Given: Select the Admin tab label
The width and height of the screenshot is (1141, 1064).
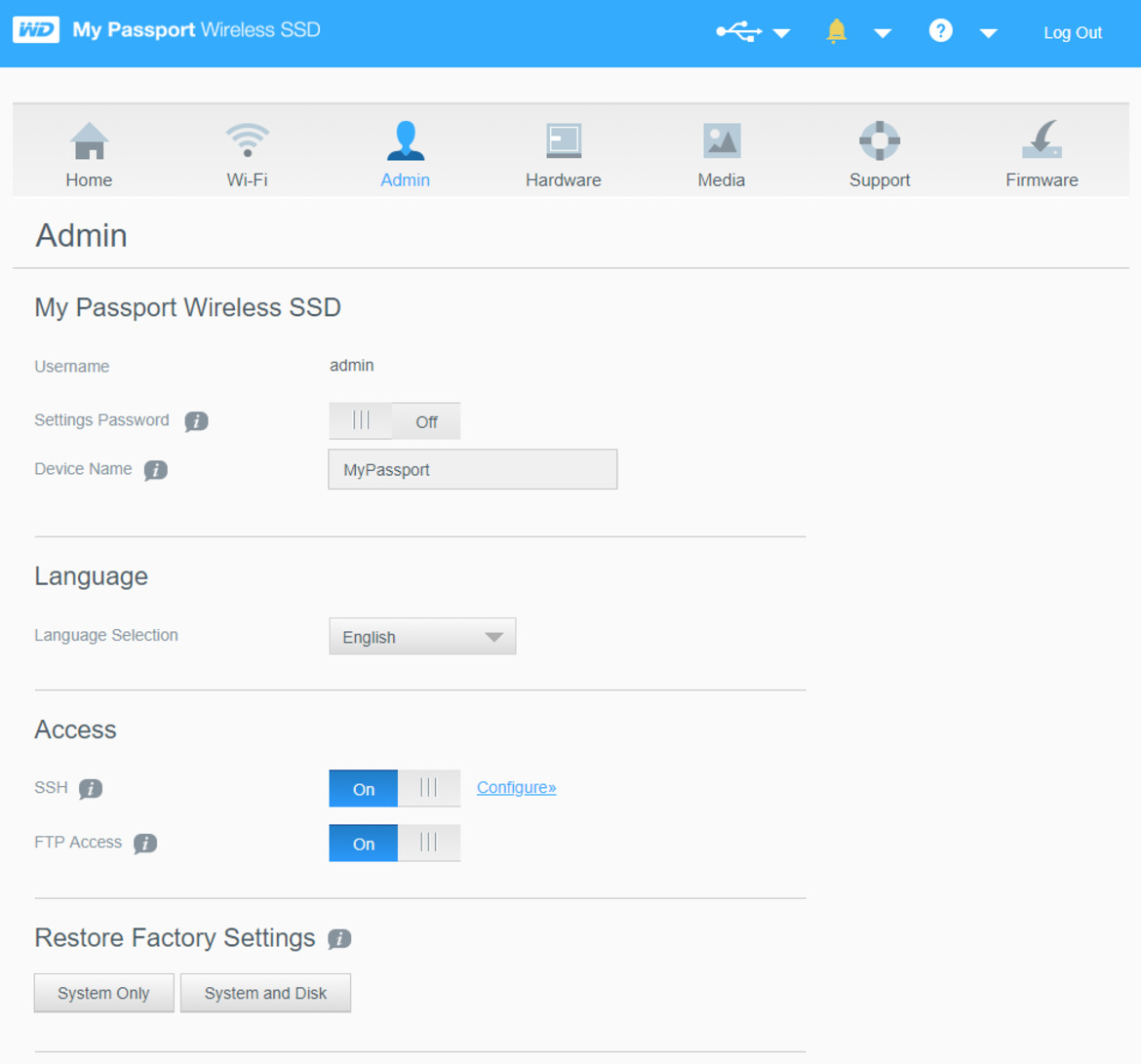Looking at the screenshot, I should coord(406,180).
